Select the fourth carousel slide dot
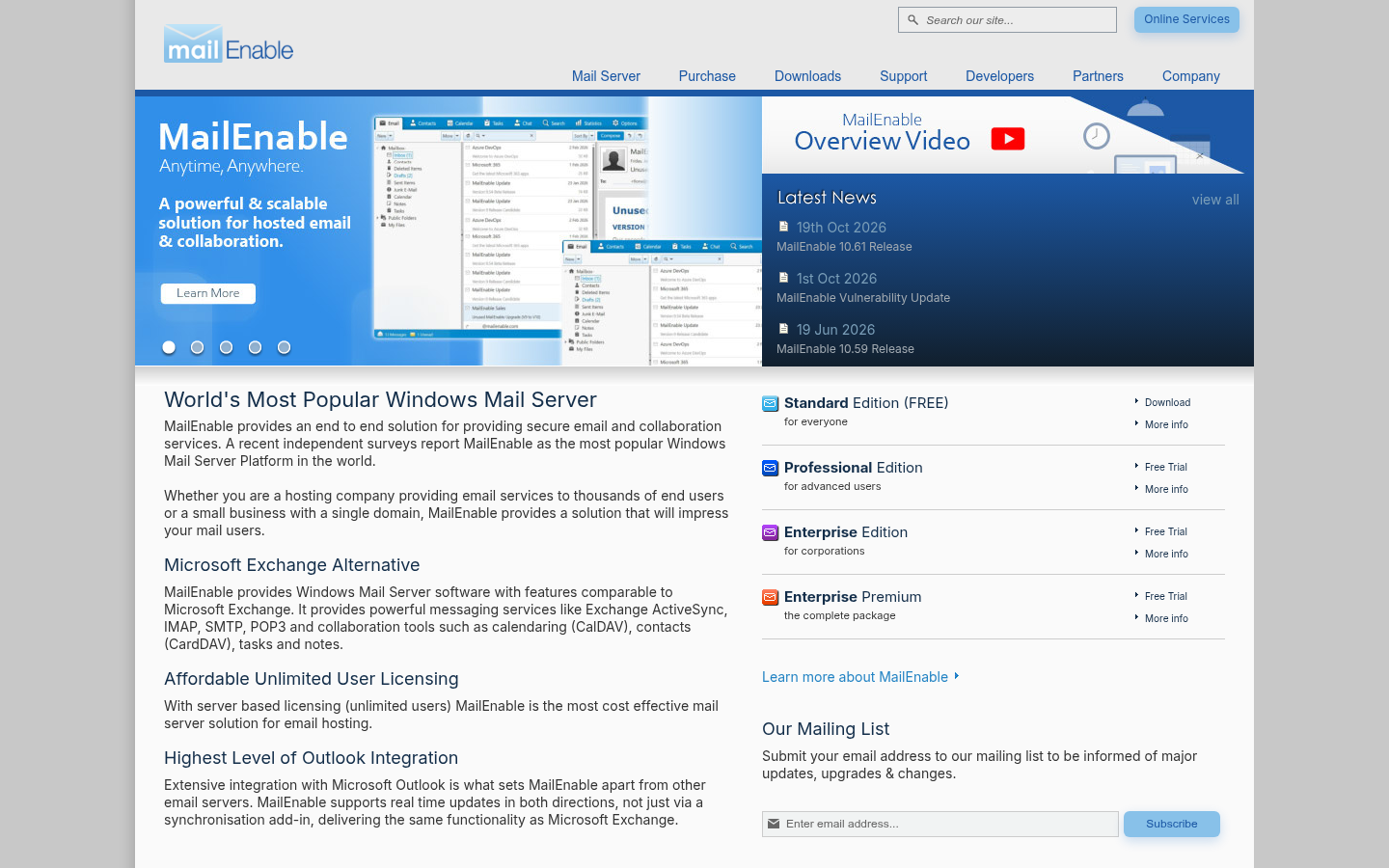Screen dimensions: 1389x868 [x=256, y=347]
